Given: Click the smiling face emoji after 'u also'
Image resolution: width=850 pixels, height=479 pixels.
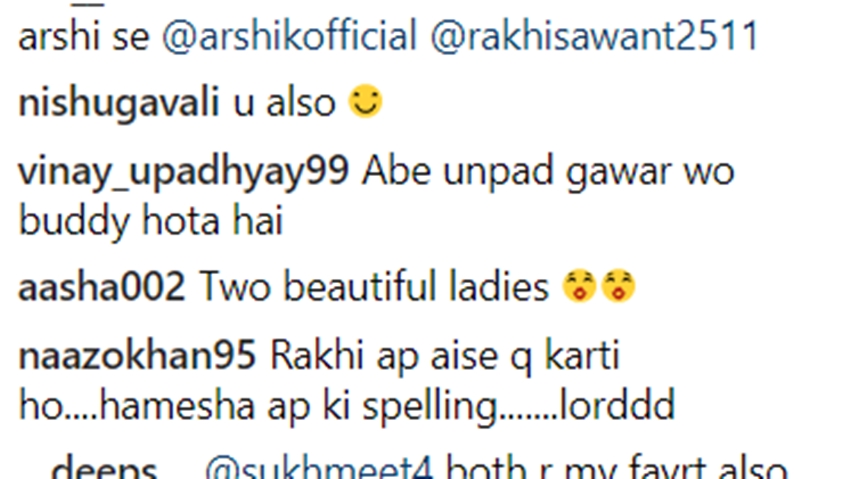Looking at the screenshot, I should pos(365,101).
